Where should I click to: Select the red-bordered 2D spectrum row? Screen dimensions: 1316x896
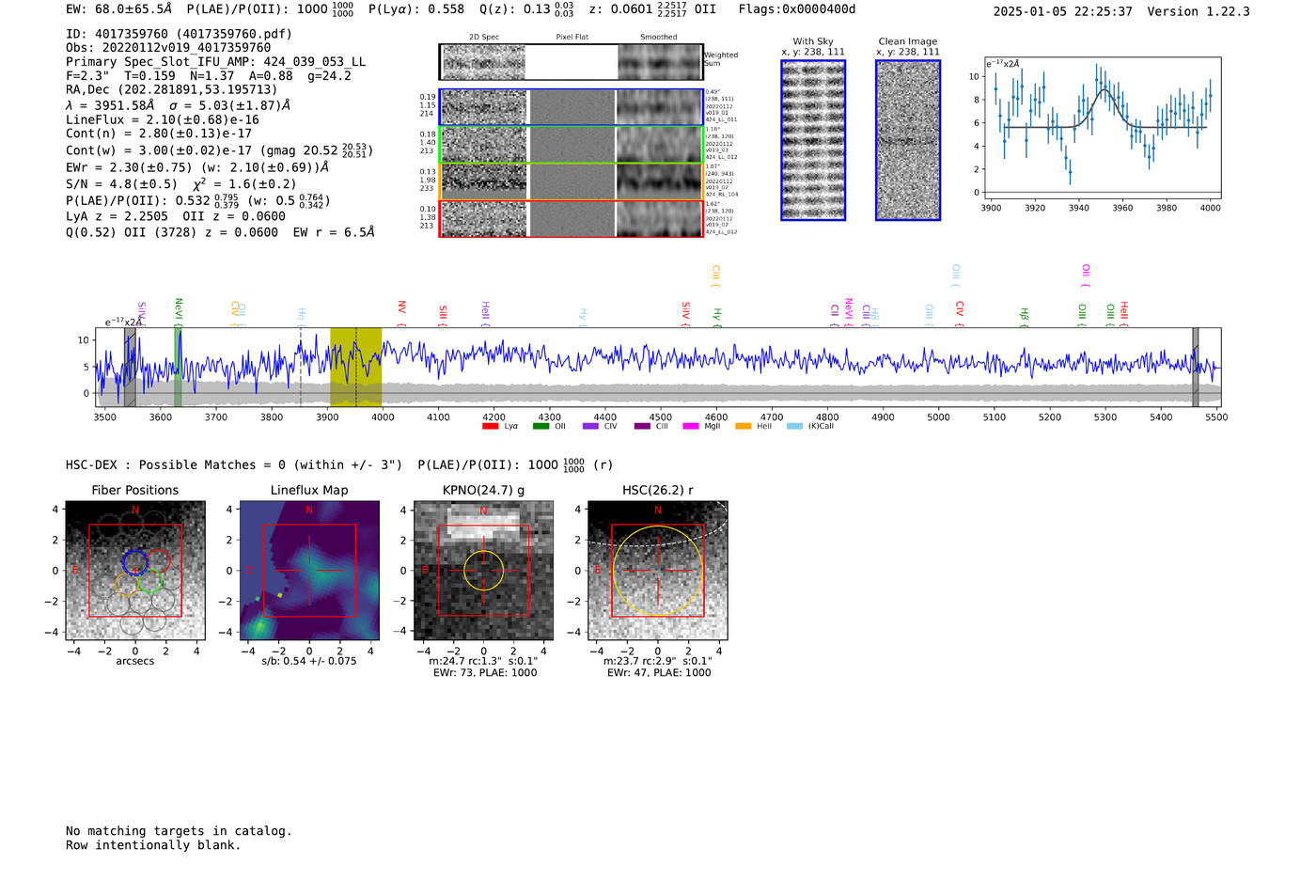click(x=571, y=219)
